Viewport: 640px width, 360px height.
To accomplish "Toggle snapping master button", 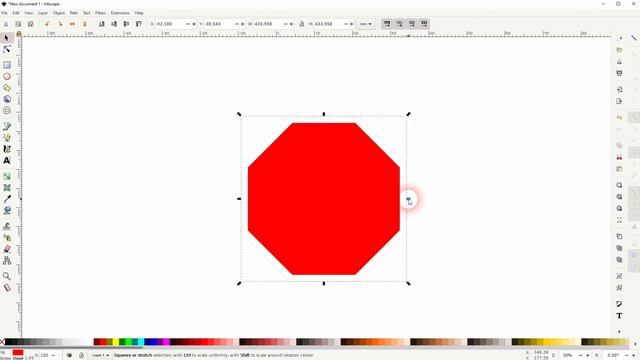I will pyautogui.click(x=634, y=38).
